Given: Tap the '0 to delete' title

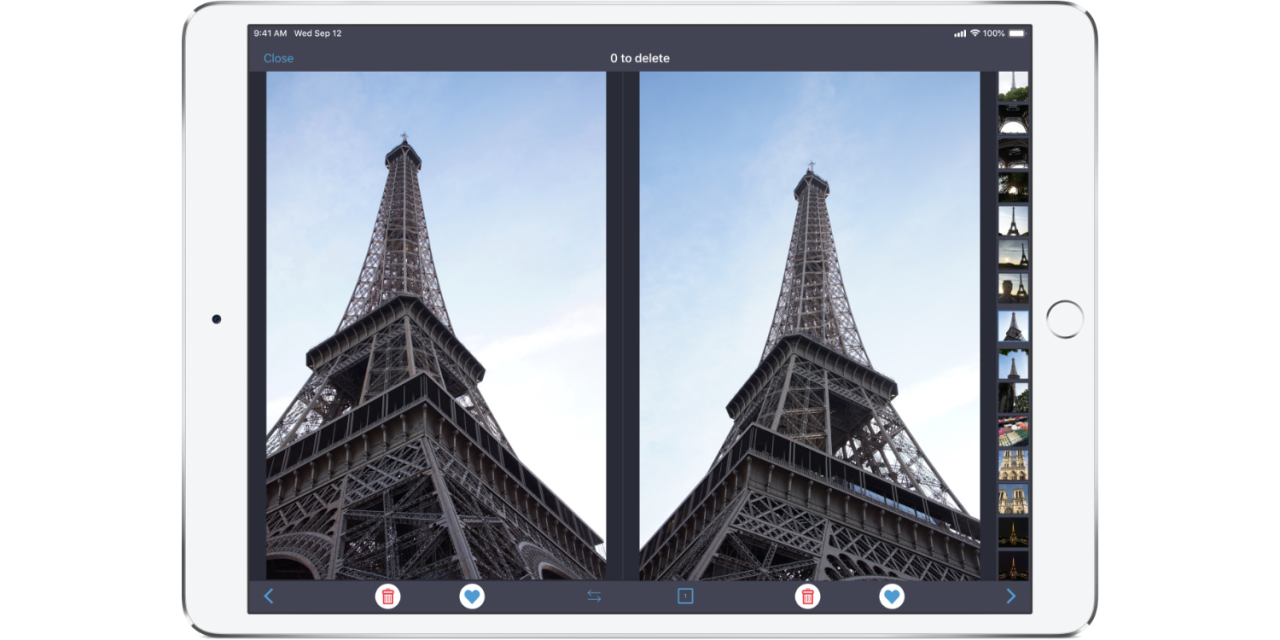Looking at the screenshot, I should click(x=640, y=58).
